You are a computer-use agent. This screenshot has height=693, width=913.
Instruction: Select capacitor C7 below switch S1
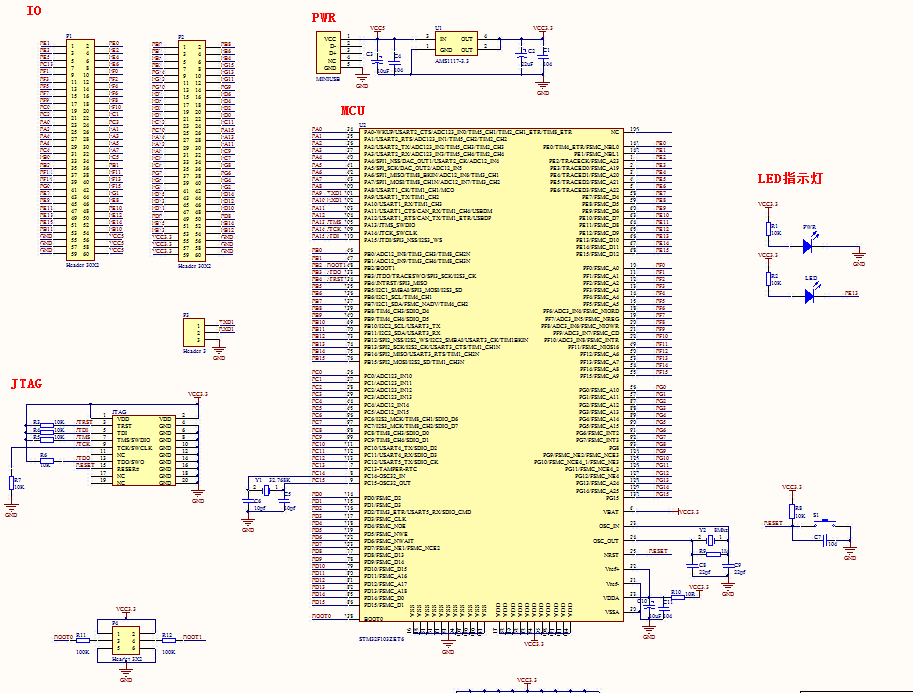[824, 541]
